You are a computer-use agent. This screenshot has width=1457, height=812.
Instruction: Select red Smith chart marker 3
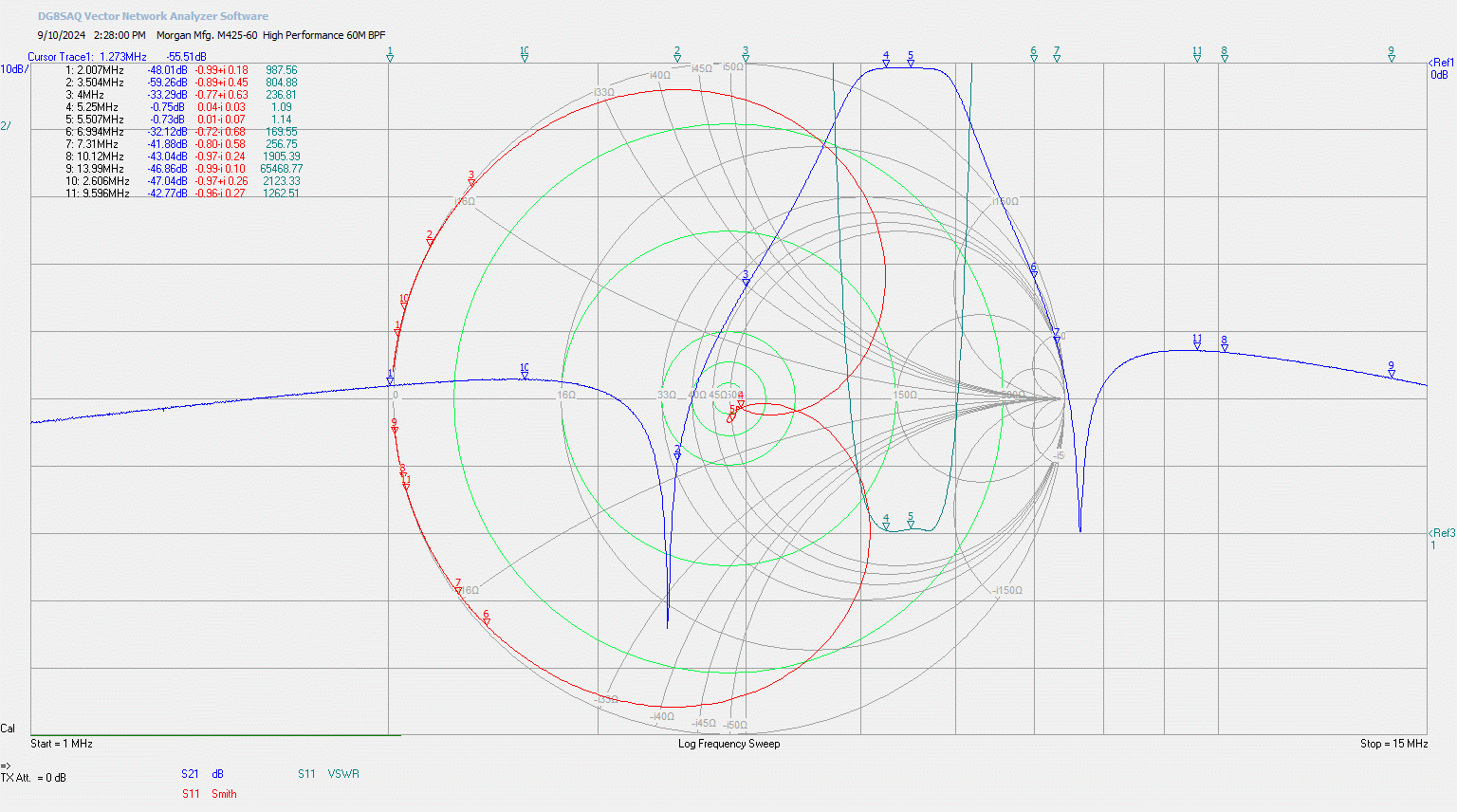pos(471,179)
